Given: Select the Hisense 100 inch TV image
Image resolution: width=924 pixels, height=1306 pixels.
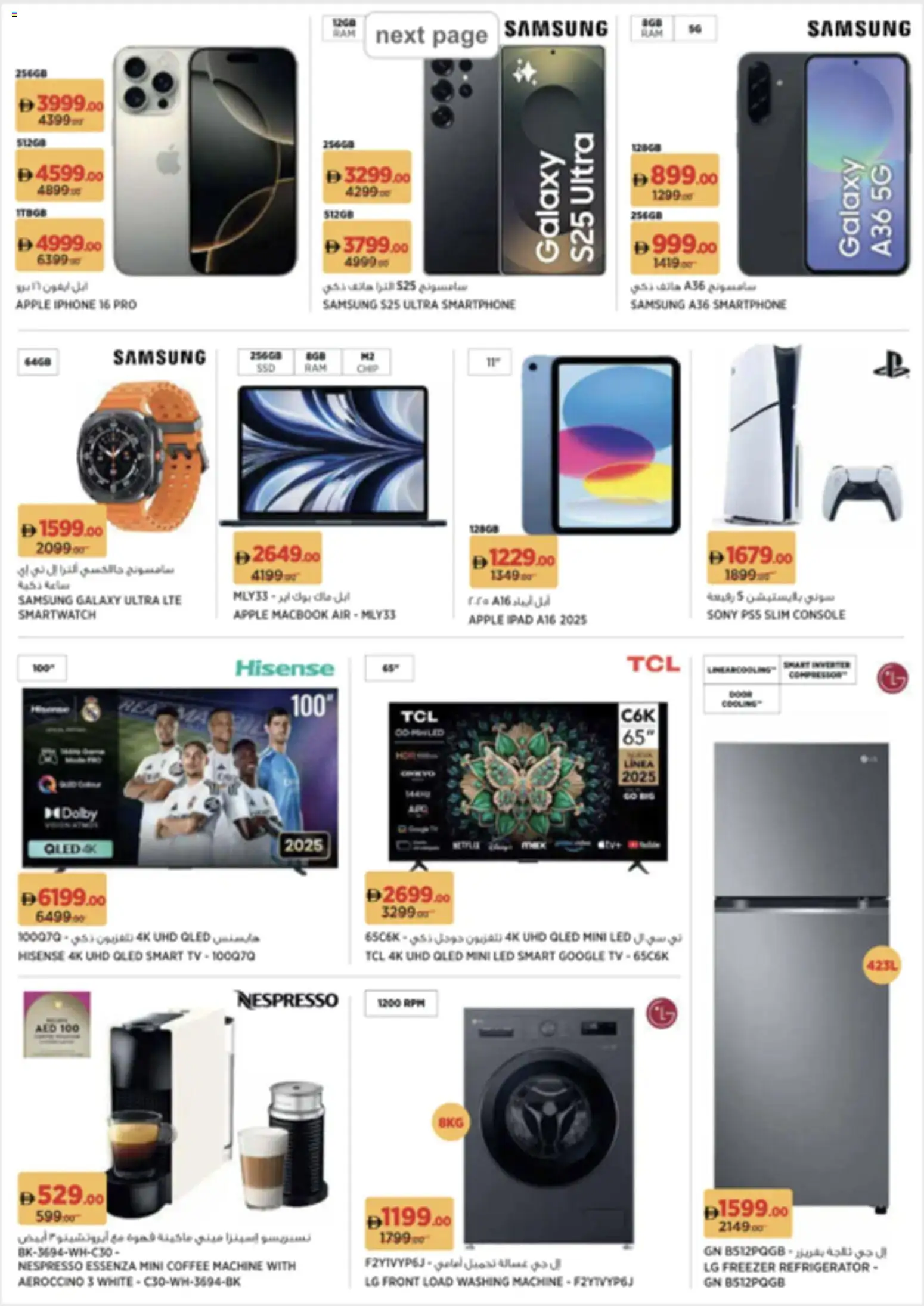Looking at the screenshot, I should [180, 779].
